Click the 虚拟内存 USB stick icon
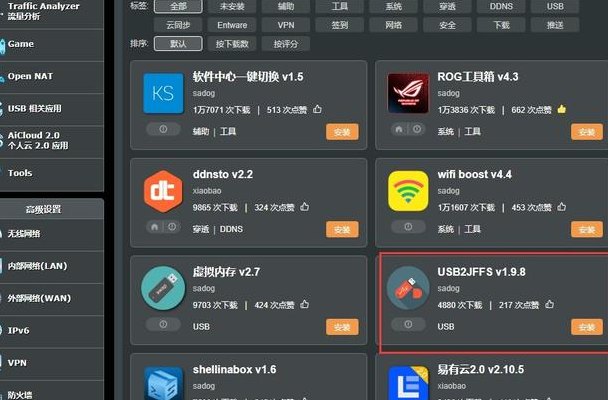608x400 pixels. tap(163, 288)
